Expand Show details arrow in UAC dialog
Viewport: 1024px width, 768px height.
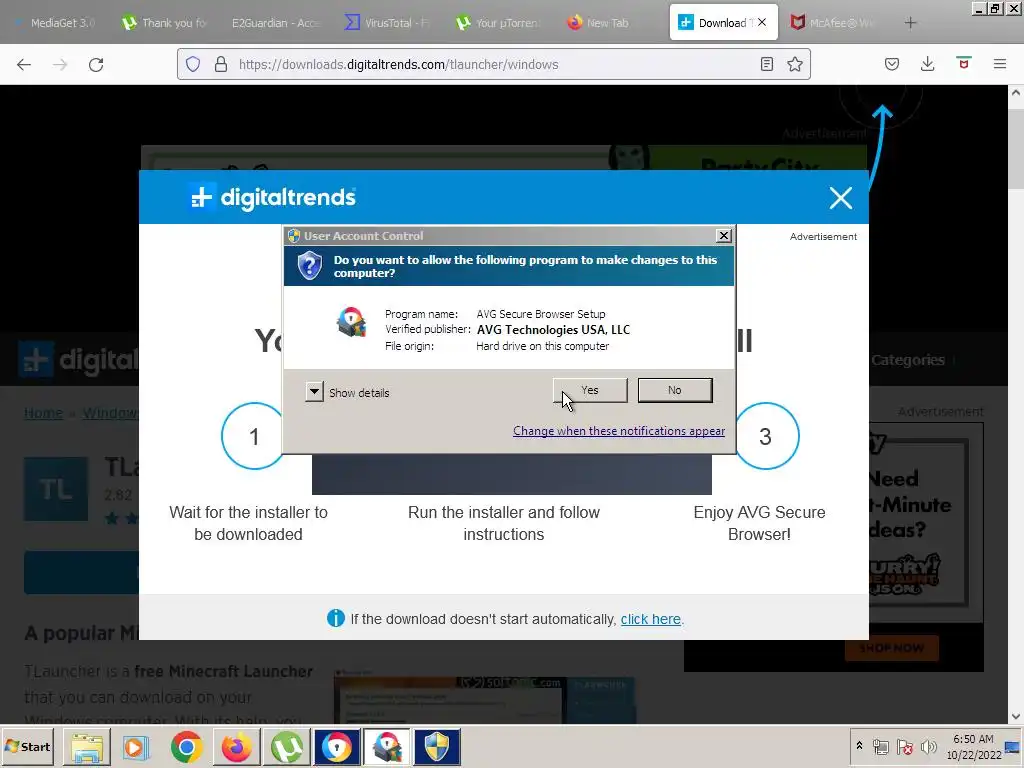[x=314, y=392]
